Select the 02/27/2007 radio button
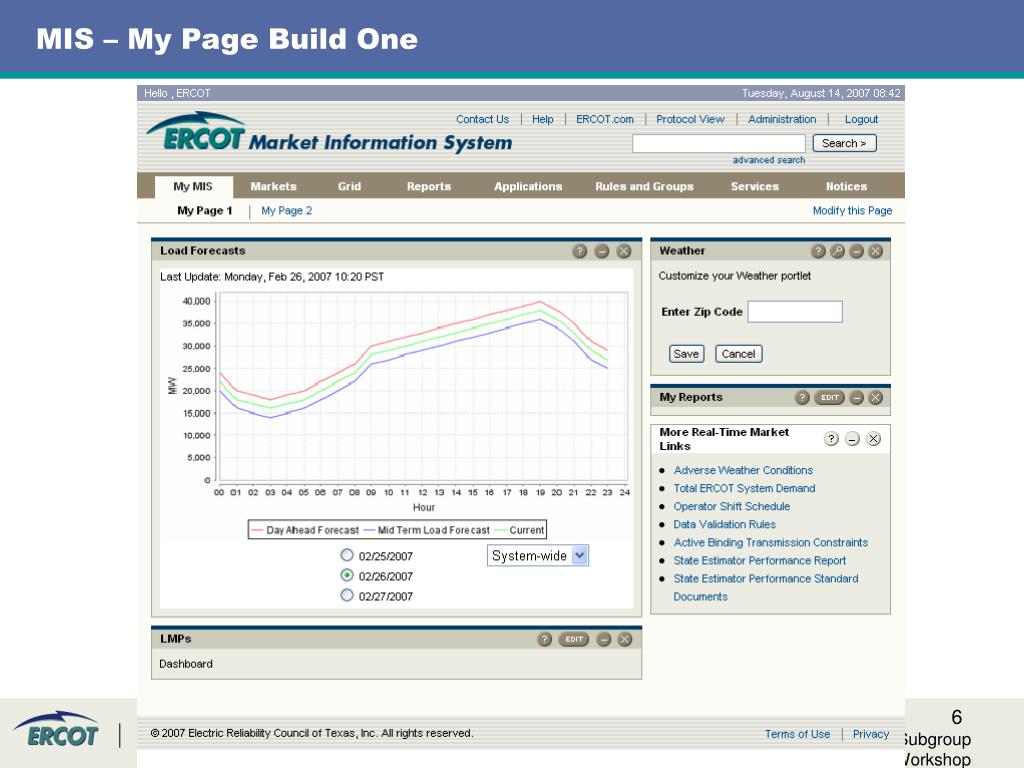Screen dimensions: 1024x768 (x=347, y=595)
